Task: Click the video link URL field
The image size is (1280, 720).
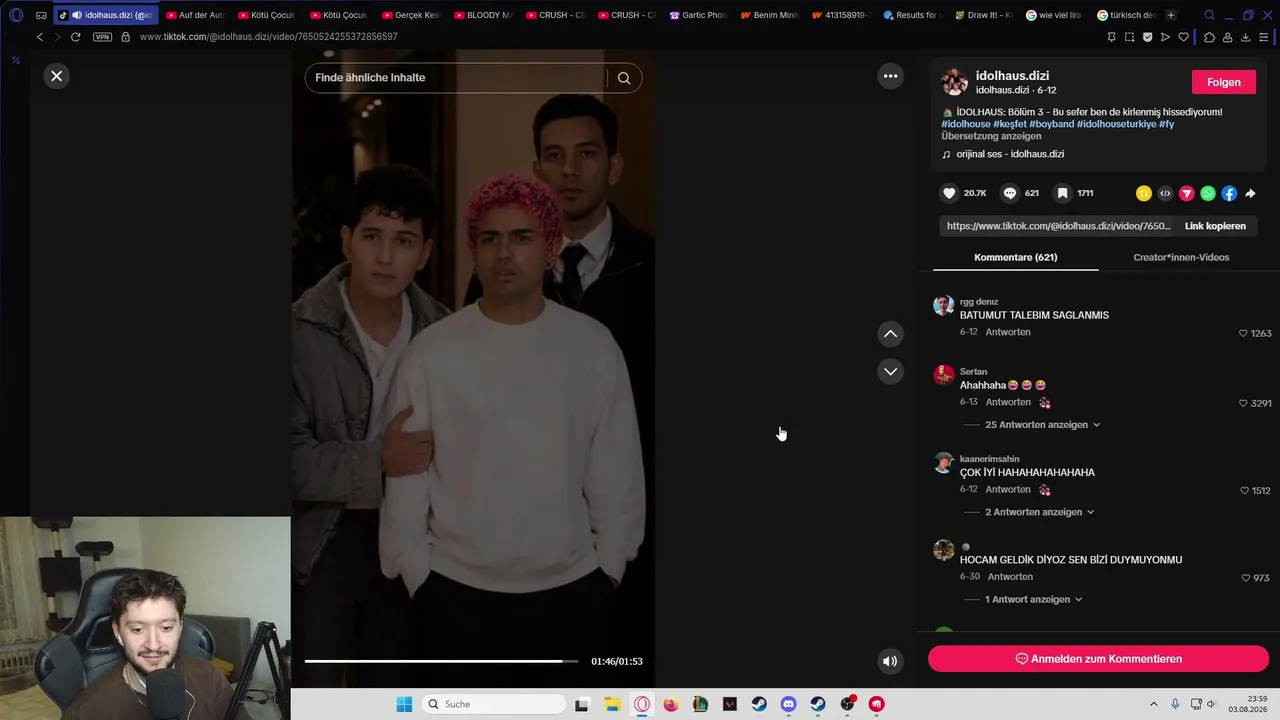Action: 1058,226
